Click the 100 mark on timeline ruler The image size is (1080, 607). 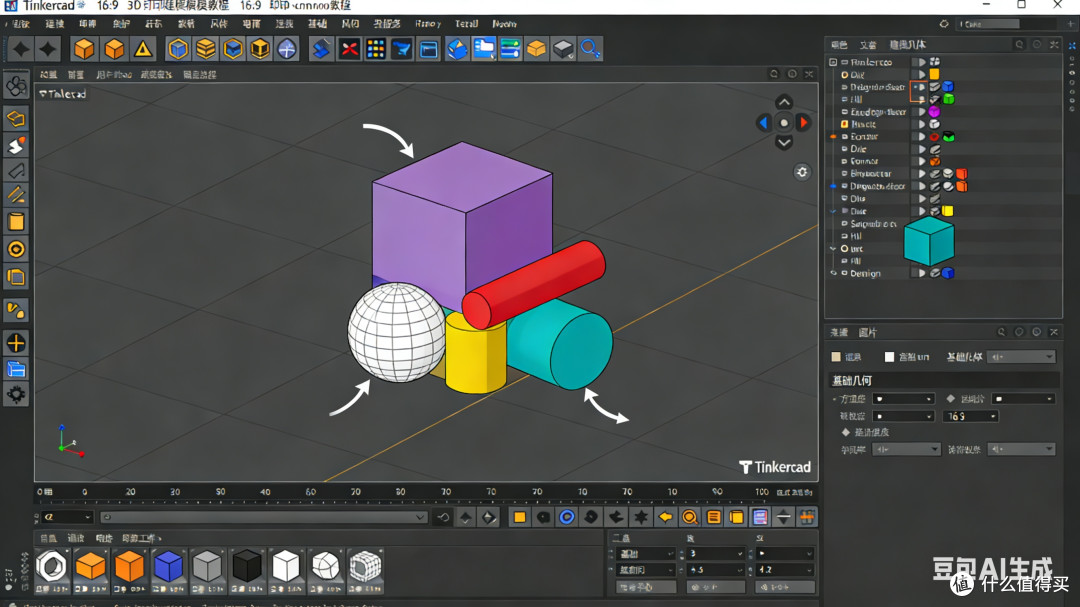tap(762, 492)
